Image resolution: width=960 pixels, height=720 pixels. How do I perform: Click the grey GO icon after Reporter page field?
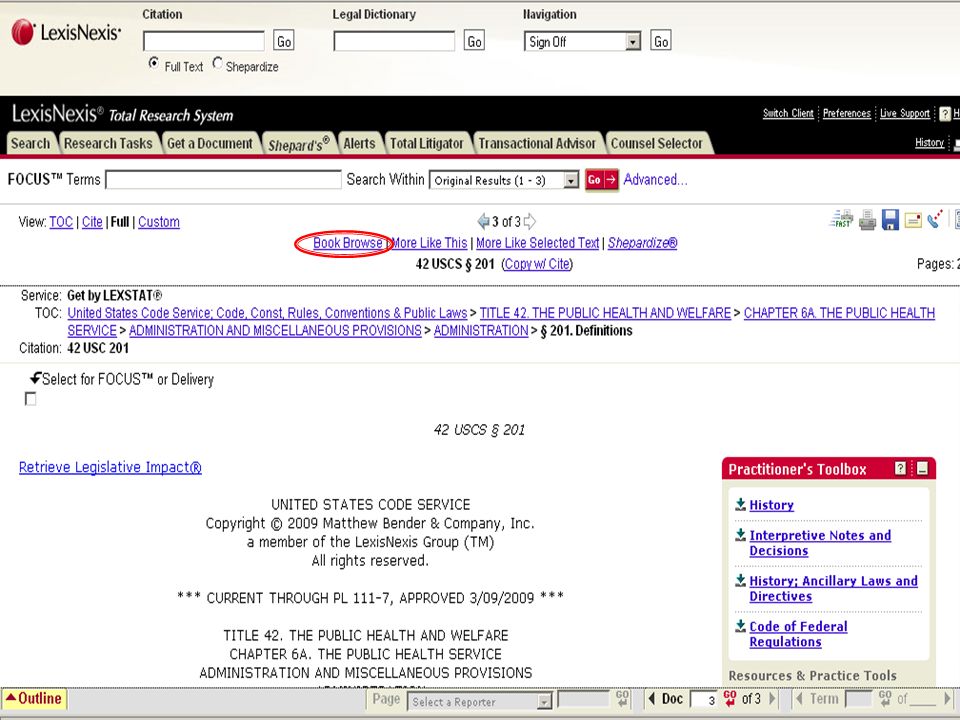[x=623, y=699]
